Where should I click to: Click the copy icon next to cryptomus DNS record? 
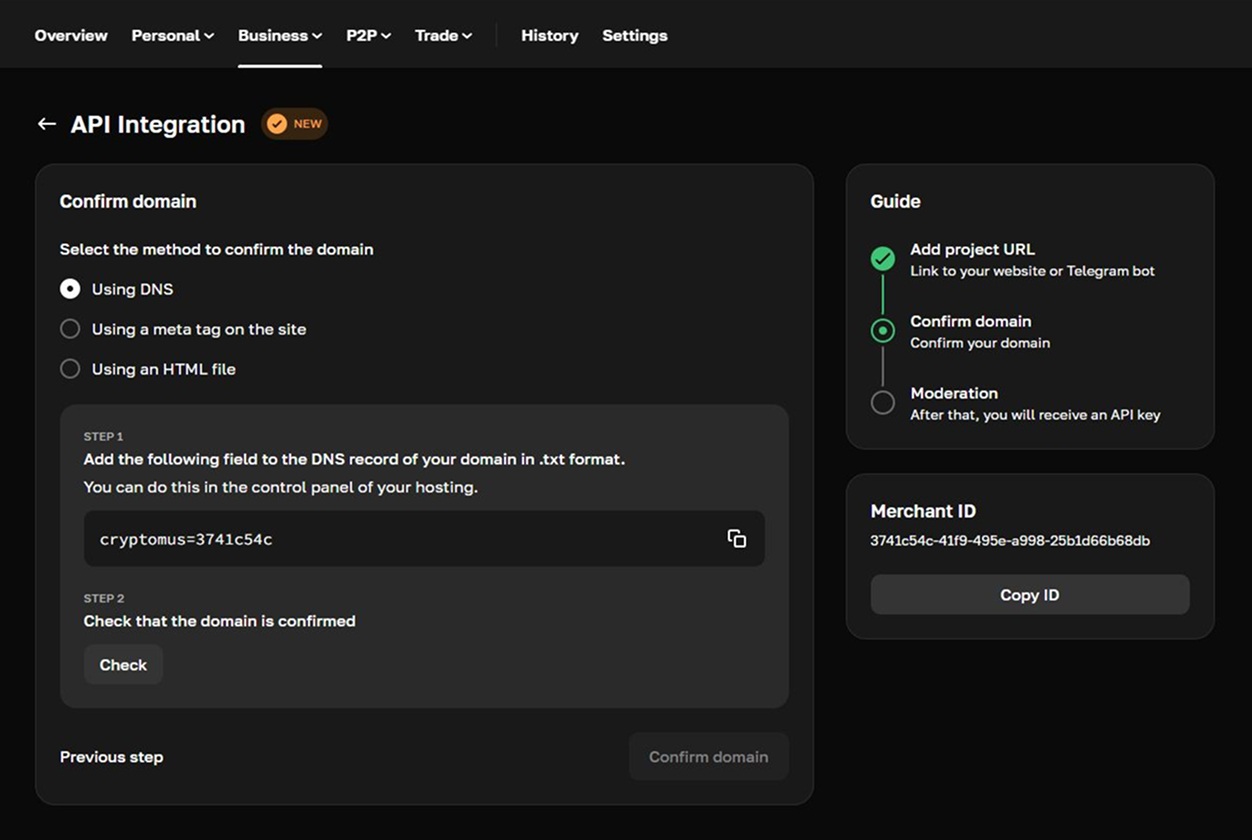[737, 538]
